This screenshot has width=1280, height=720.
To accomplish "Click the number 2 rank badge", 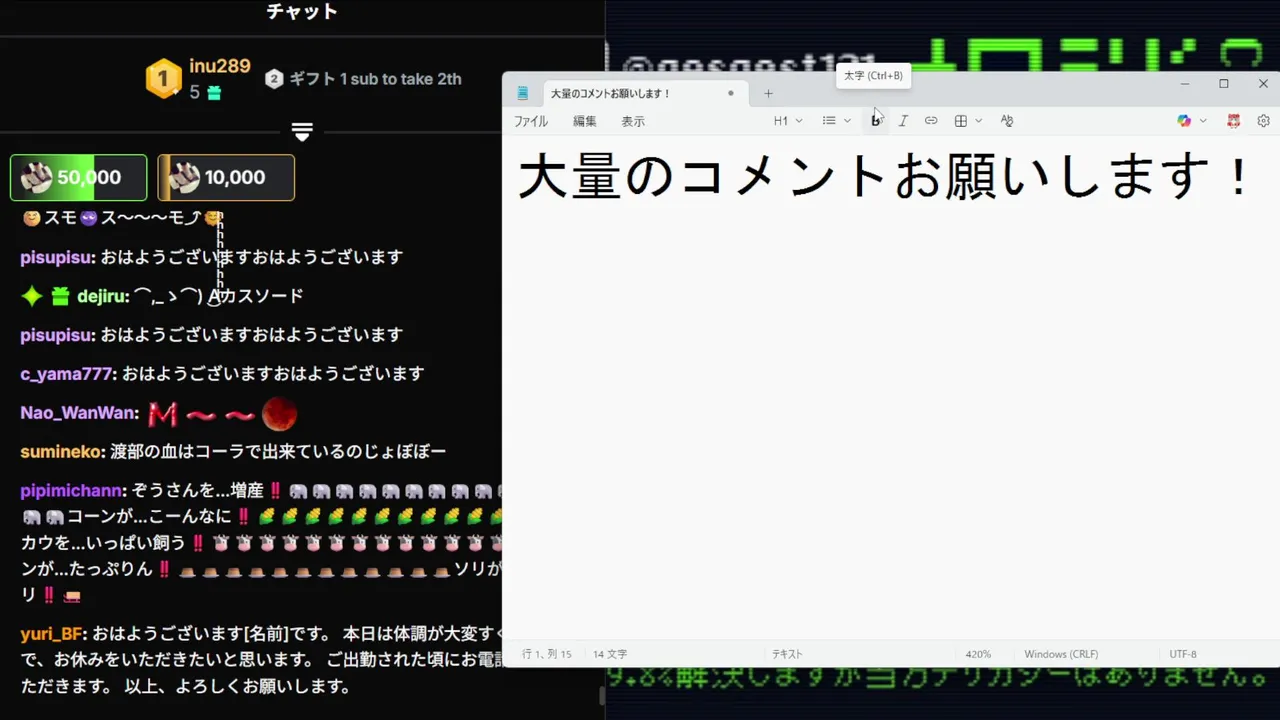I will coord(274,79).
